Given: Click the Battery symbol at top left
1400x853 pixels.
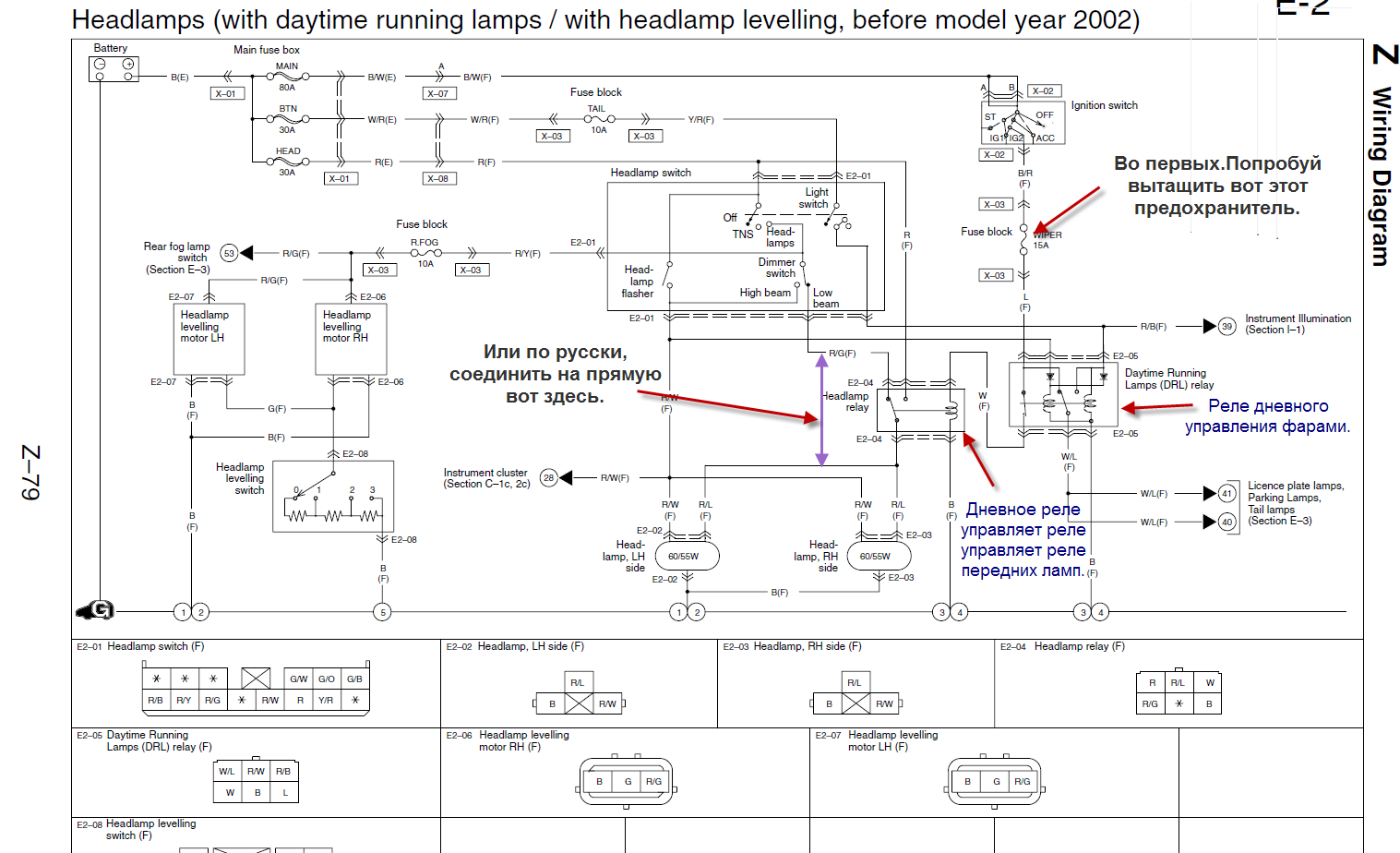Looking at the screenshot, I should [114, 68].
